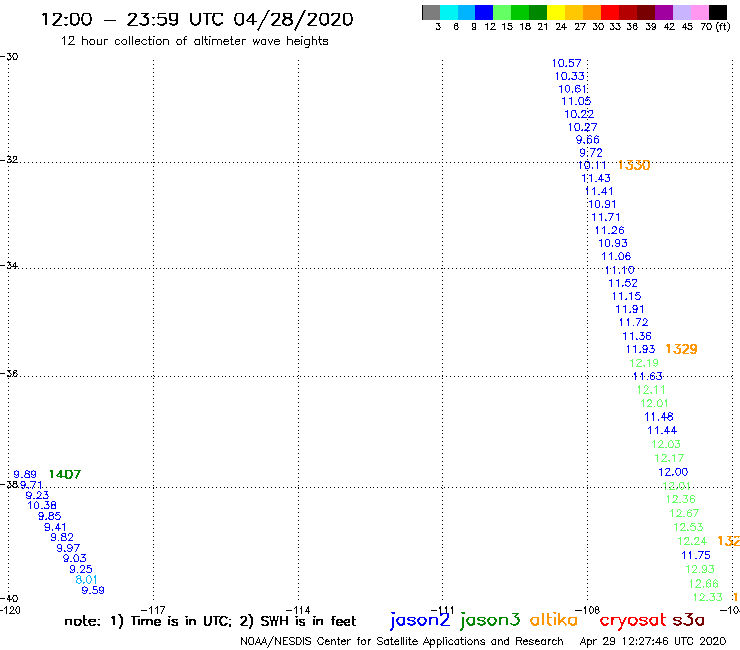Click the 9.41 wave height reading

point(55,527)
